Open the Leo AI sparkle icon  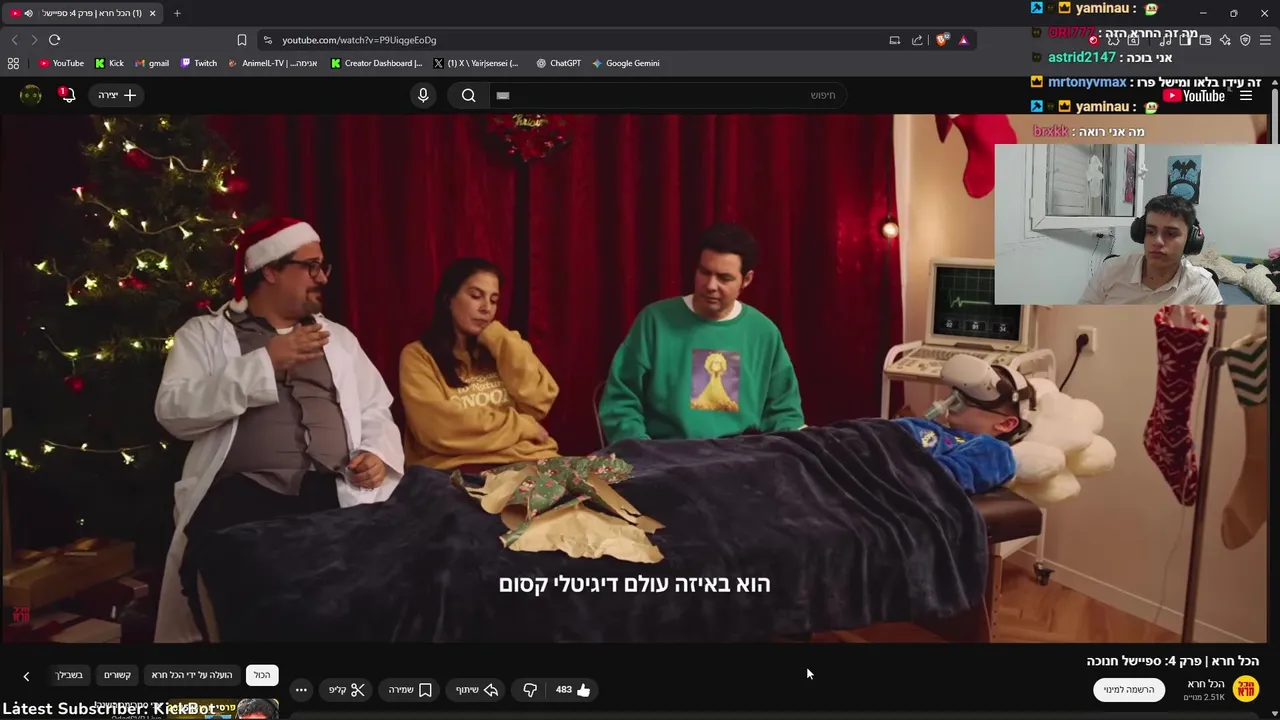coord(1225,40)
